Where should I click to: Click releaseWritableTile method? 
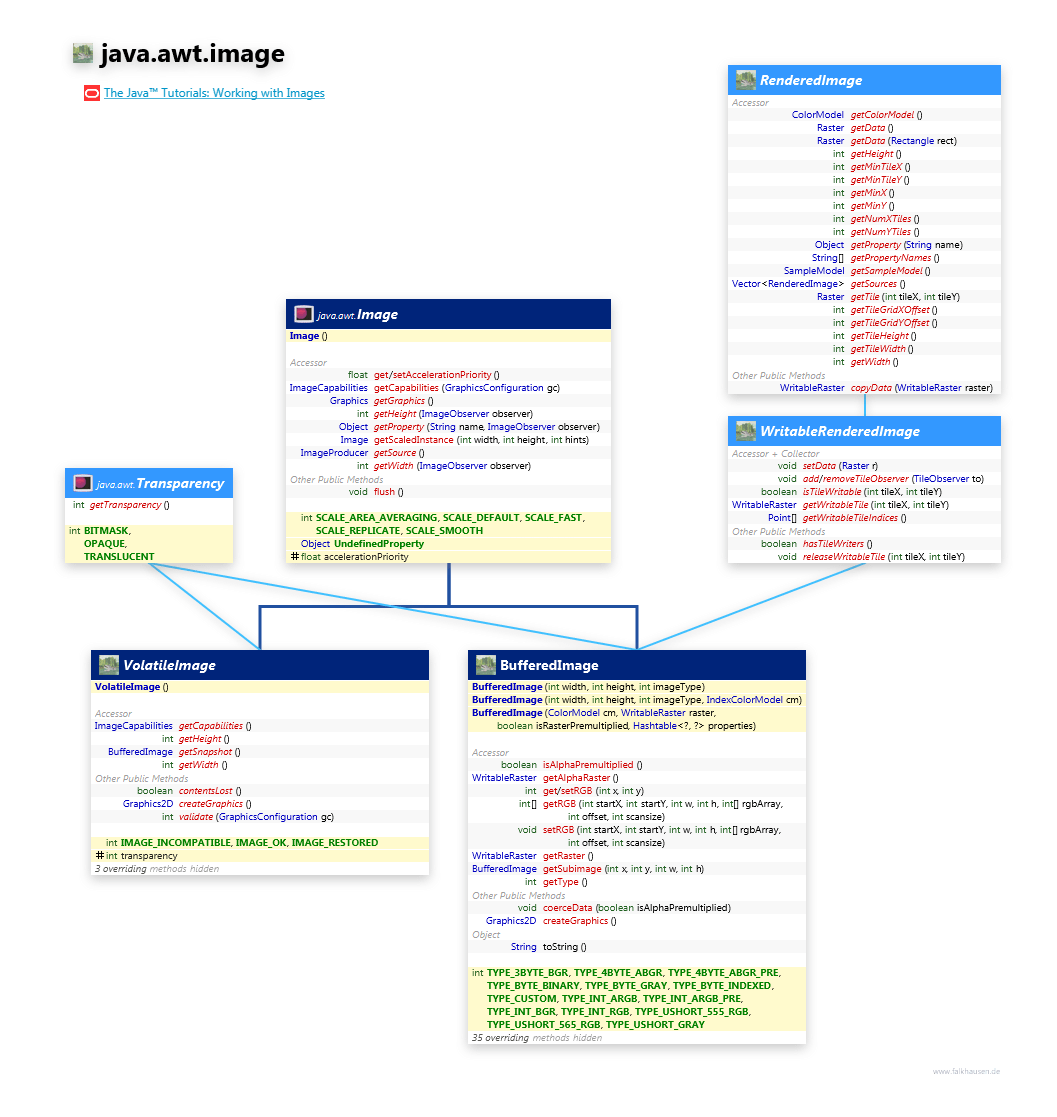843,557
